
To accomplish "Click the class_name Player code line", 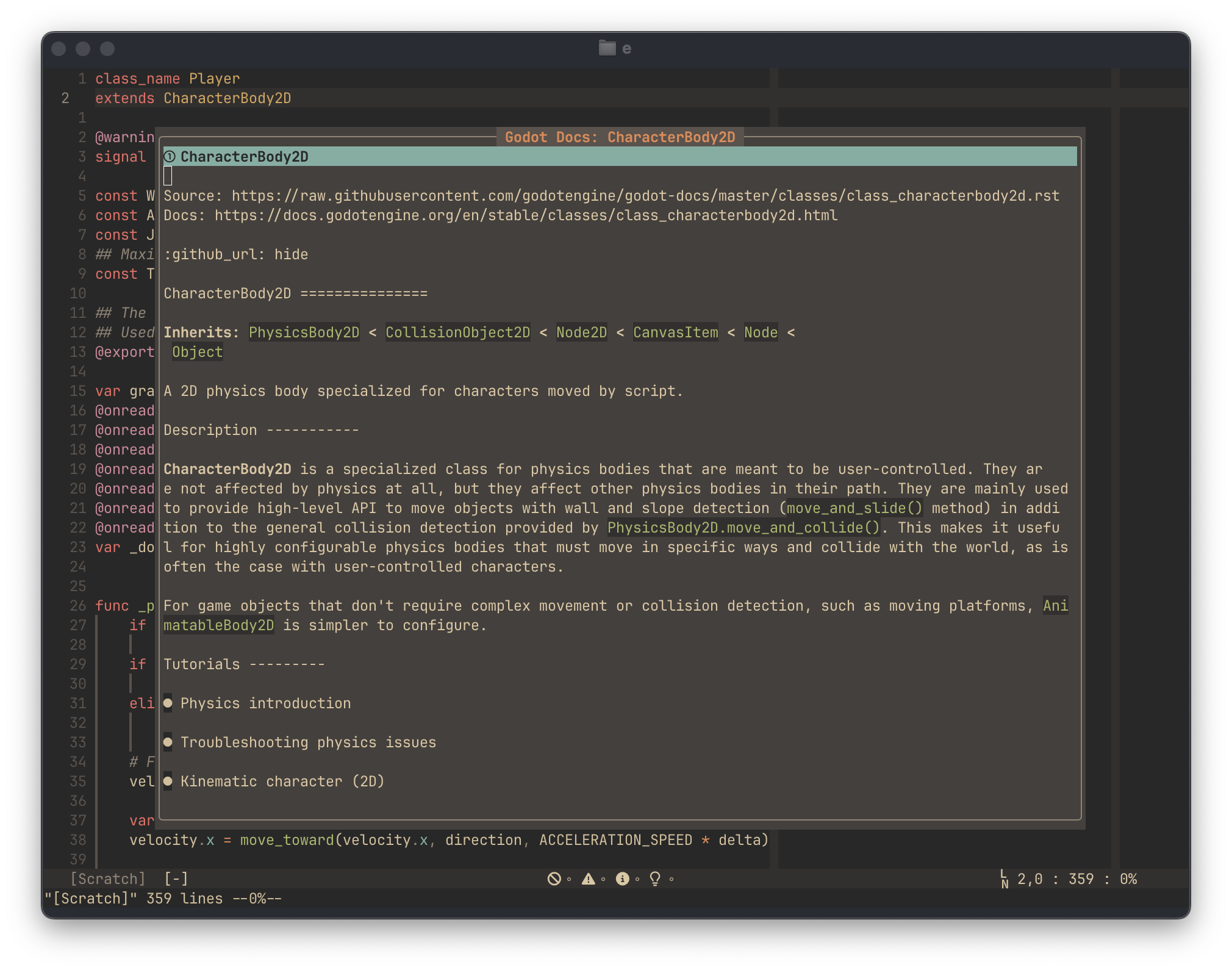I will (x=167, y=79).
